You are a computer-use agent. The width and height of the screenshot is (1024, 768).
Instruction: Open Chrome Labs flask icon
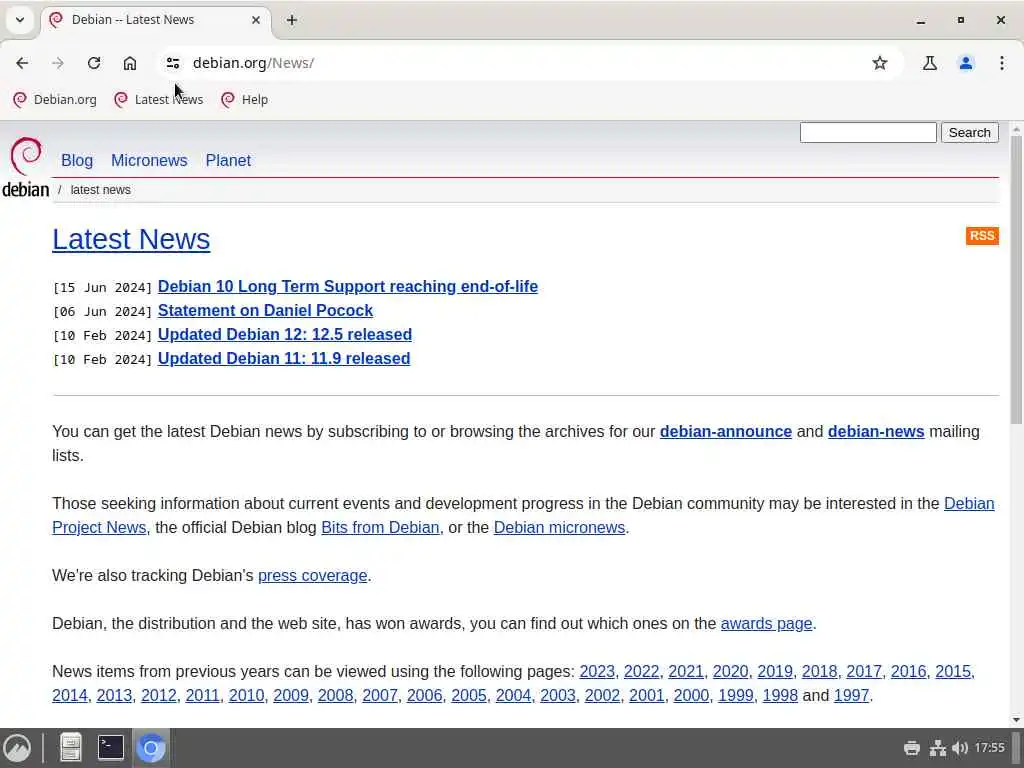pyautogui.click(x=929, y=63)
